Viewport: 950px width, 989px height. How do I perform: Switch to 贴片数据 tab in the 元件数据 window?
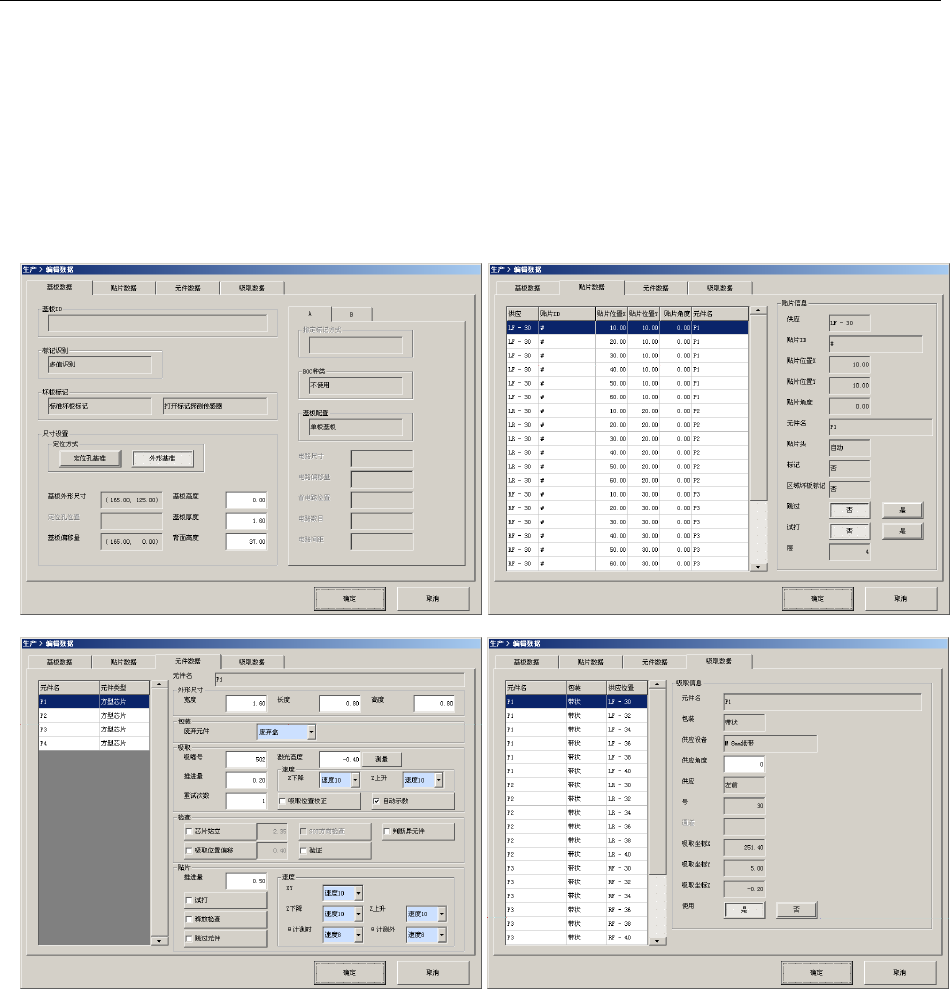pos(124,662)
